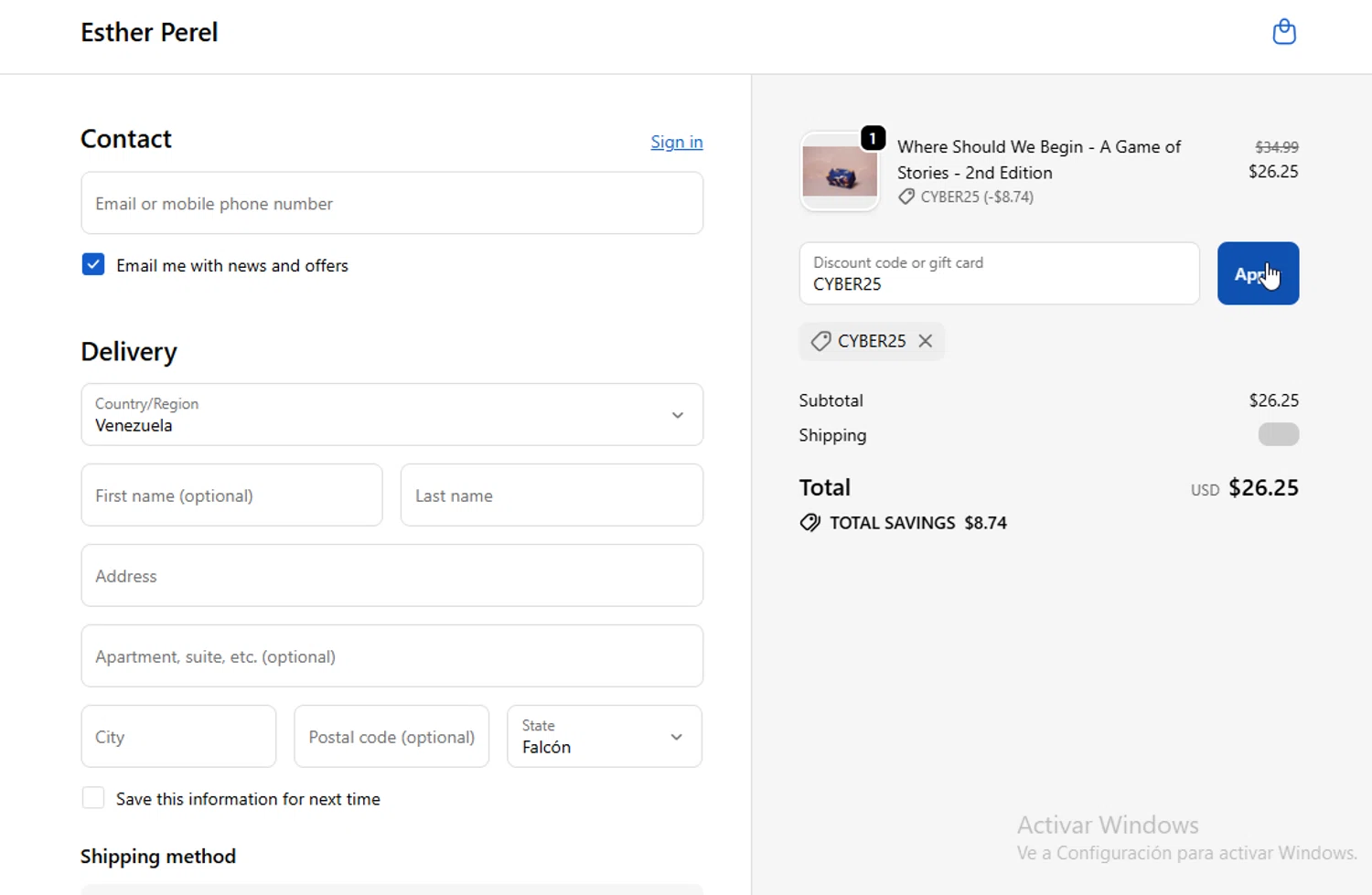Click the tag icon next to TOTAL SAVINGS
1372x895 pixels.
(x=809, y=523)
